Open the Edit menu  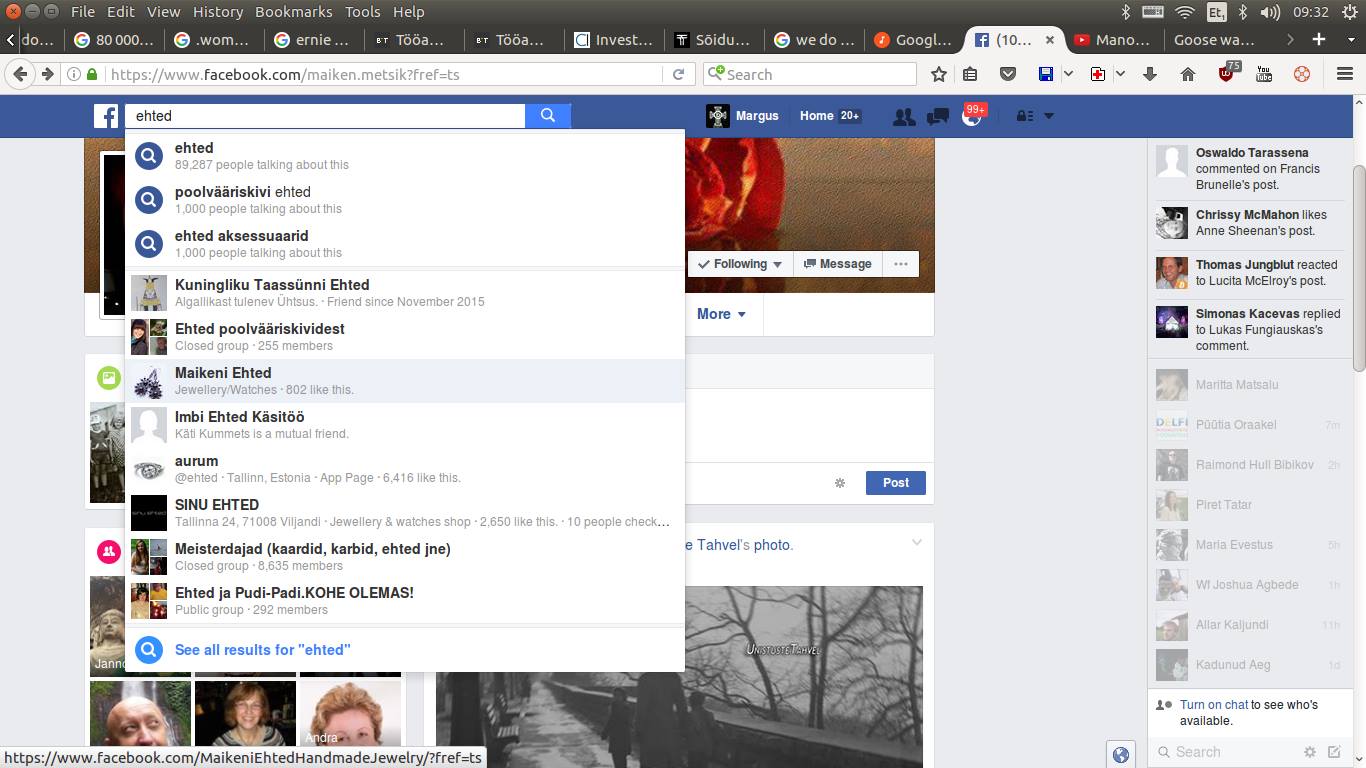[121, 12]
